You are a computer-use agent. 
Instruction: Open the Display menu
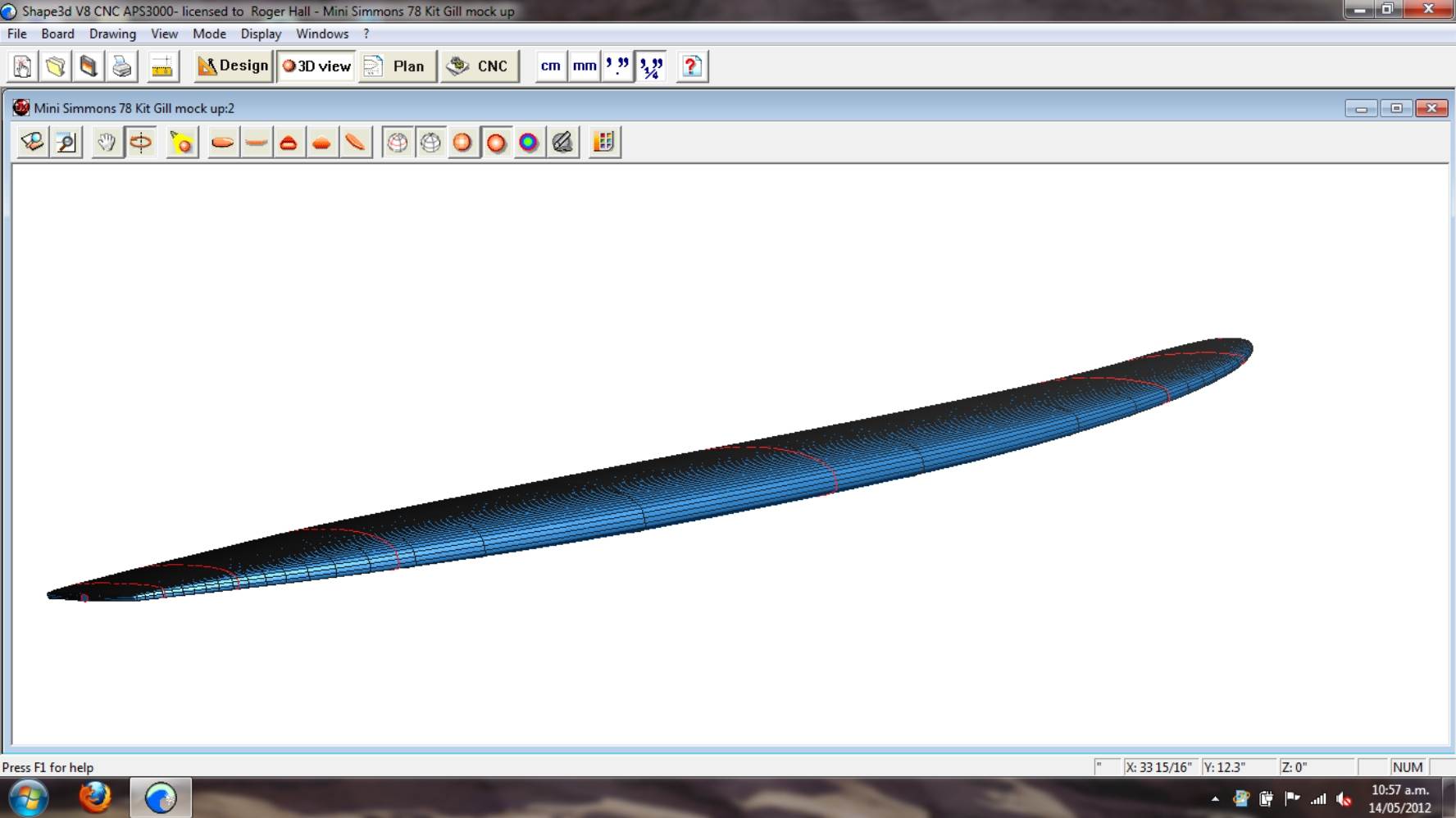[x=261, y=34]
